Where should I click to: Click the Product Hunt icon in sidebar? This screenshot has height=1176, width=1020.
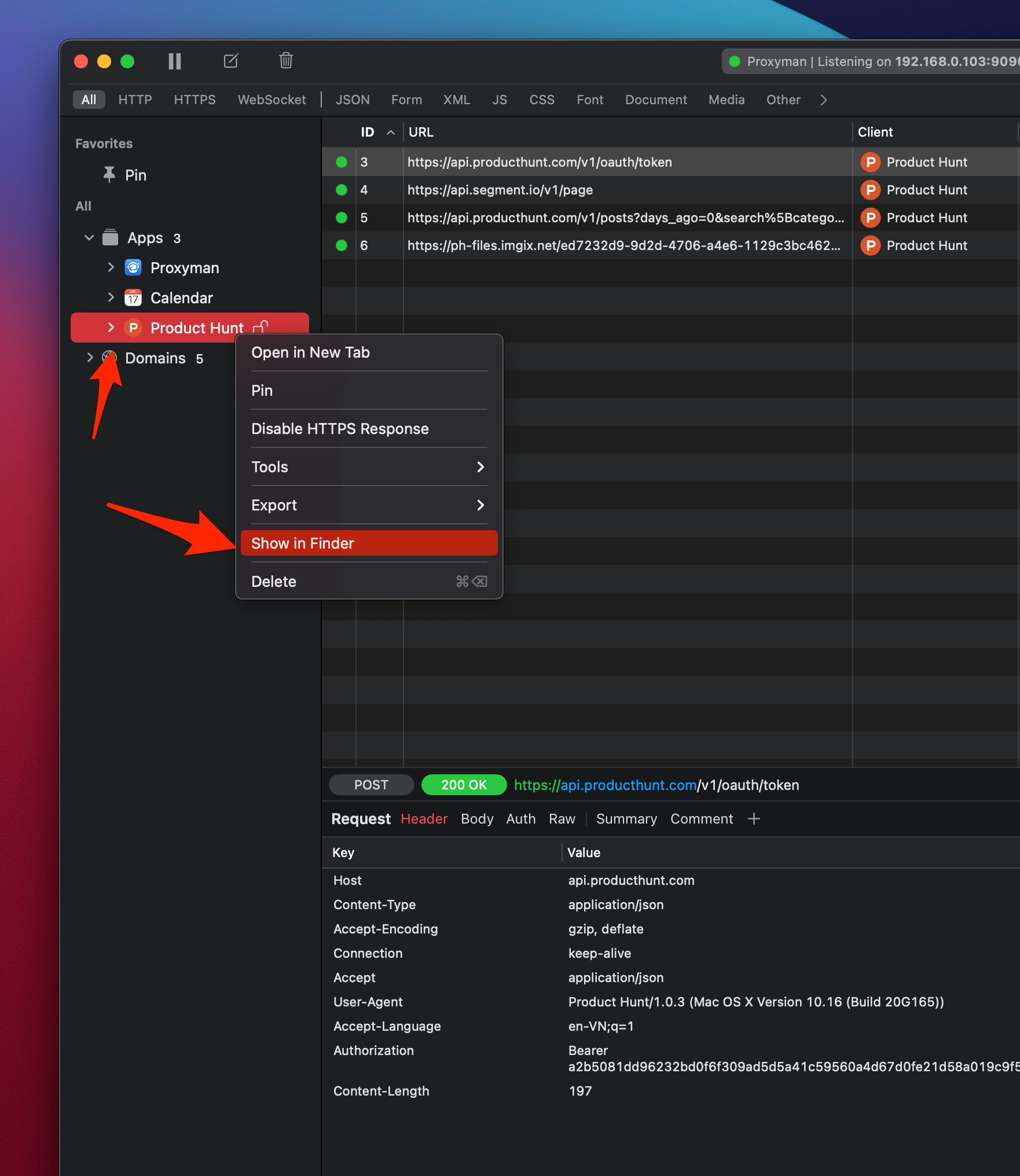coord(133,328)
